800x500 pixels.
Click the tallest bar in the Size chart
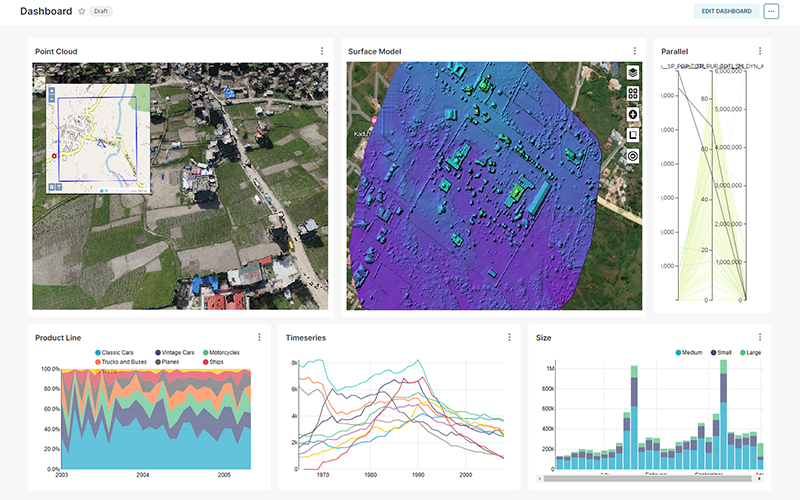tap(723, 414)
